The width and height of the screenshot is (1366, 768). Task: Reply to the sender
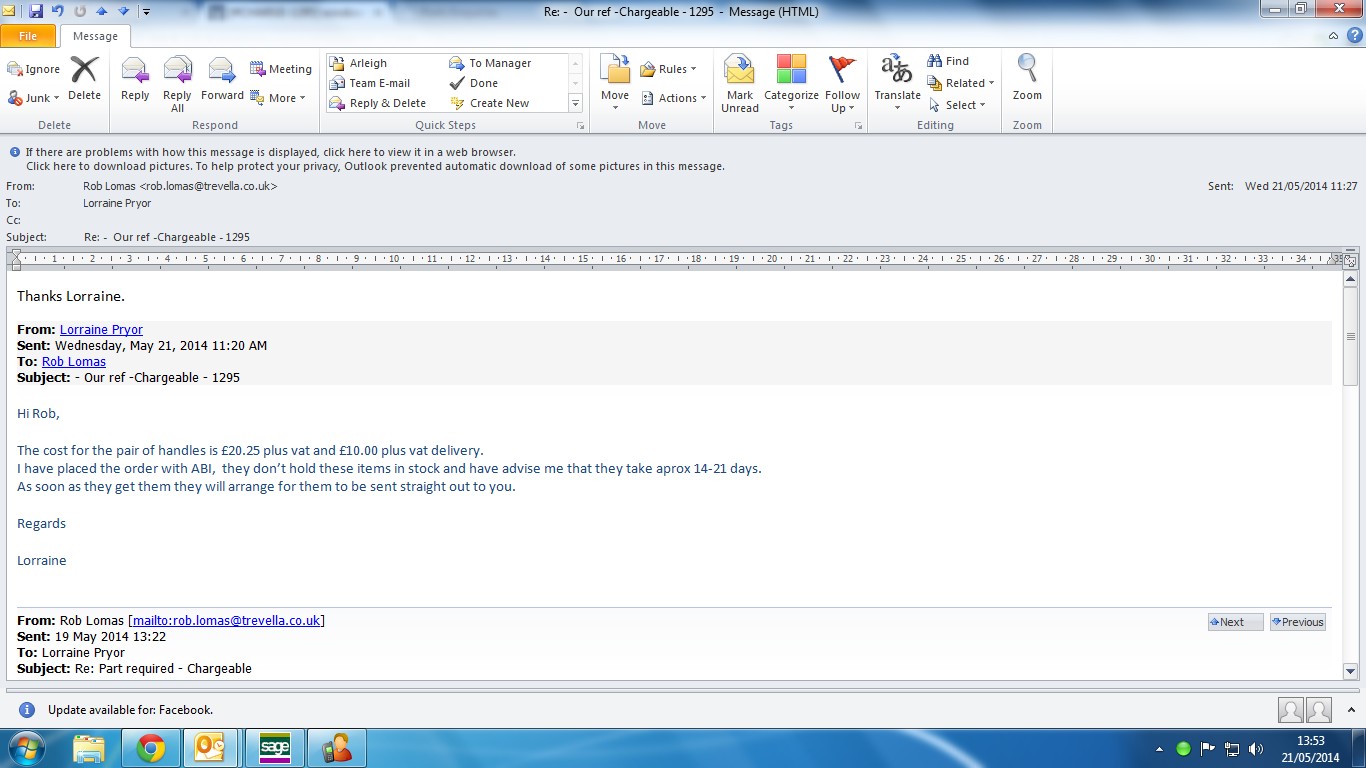click(x=135, y=79)
